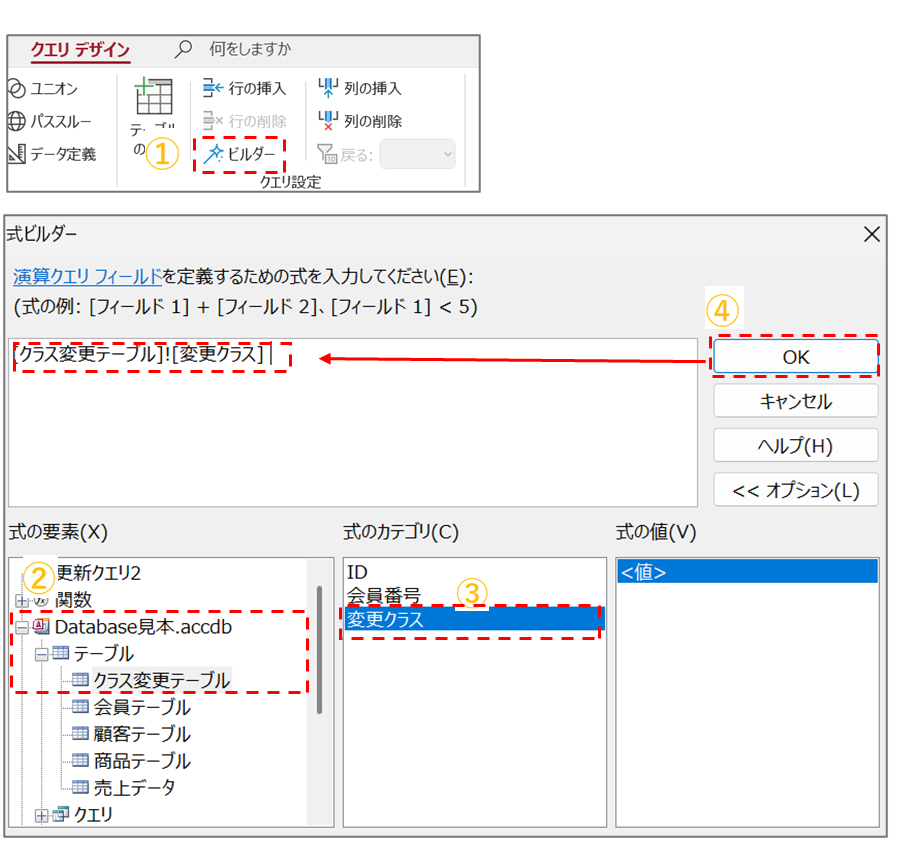The height and width of the screenshot is (865, 900).
Task: Click the 行の挿入 (Insert Rows) icon
Action: pyautogui.click(x=212, y=88)
